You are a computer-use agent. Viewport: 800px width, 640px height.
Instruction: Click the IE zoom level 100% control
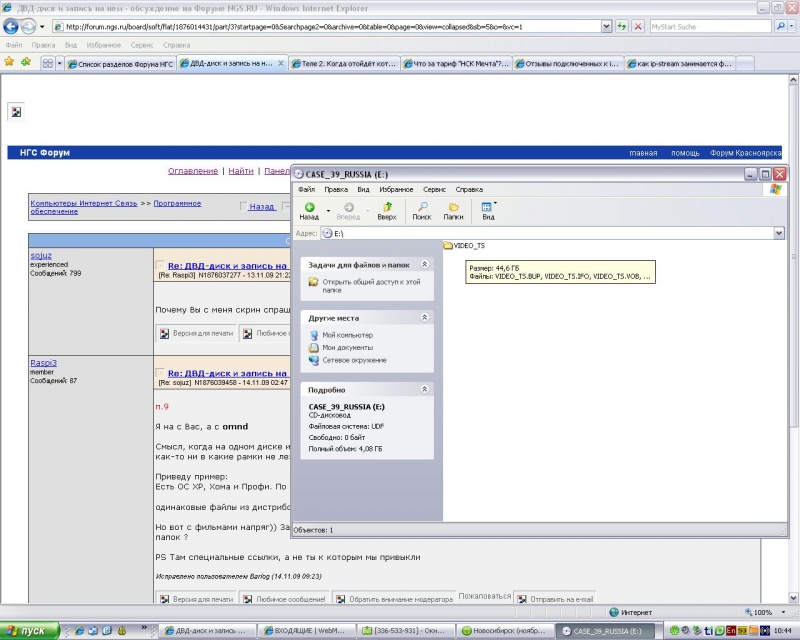(762, 612)
